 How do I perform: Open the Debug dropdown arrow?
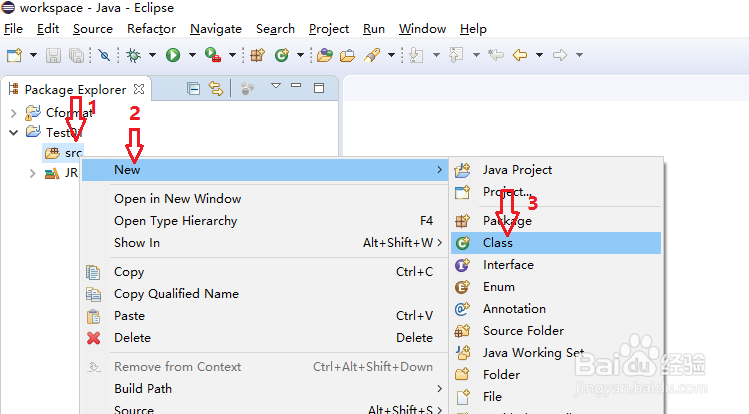click(152, 55)
